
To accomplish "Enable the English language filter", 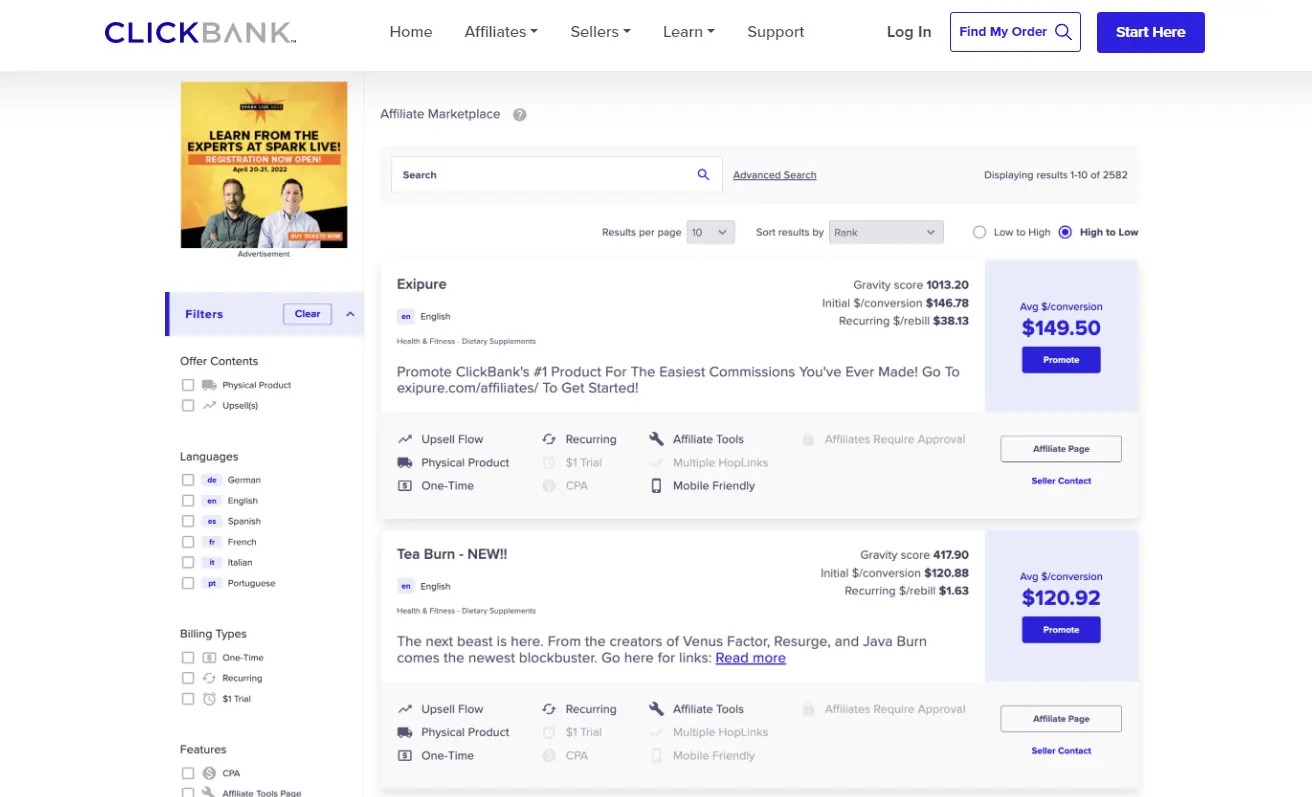I will tap(188, 501).
